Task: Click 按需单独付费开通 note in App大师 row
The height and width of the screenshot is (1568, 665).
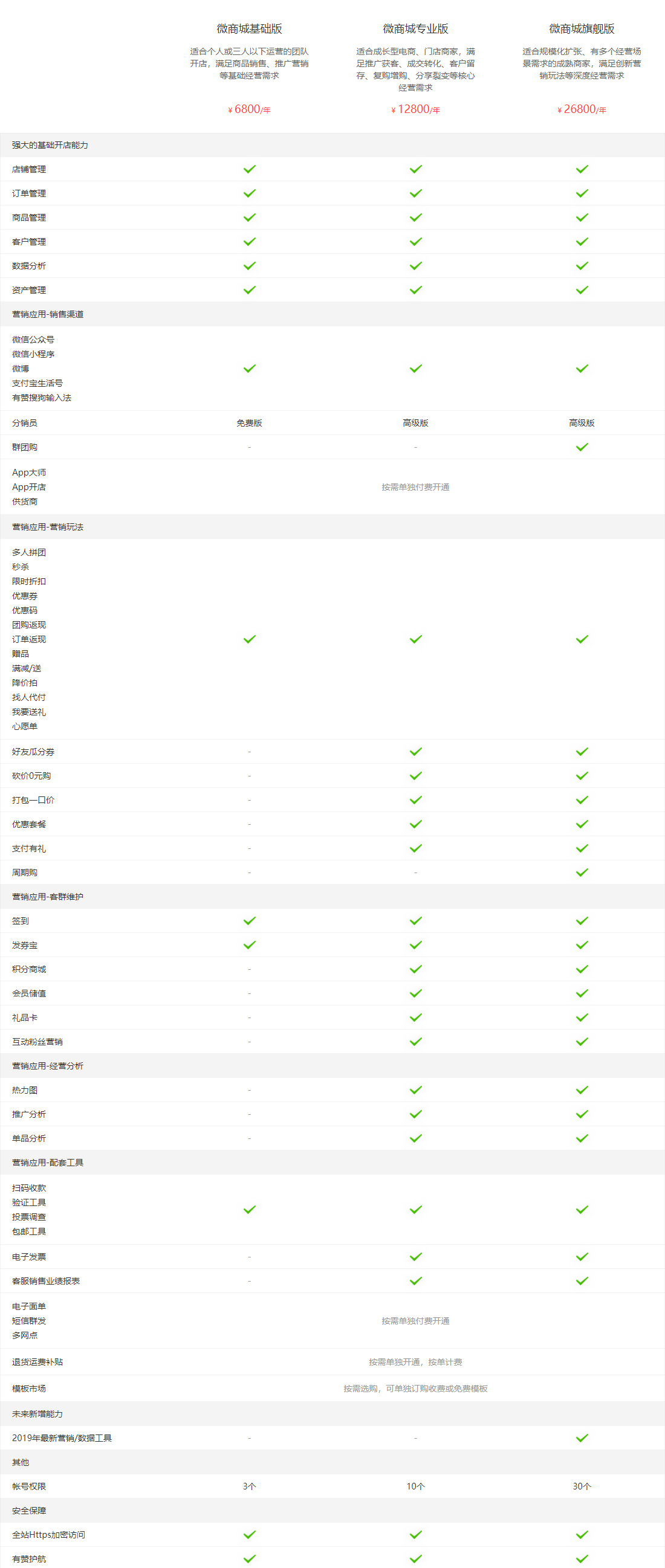Action: pyautogui.click(x=415, y=487)
